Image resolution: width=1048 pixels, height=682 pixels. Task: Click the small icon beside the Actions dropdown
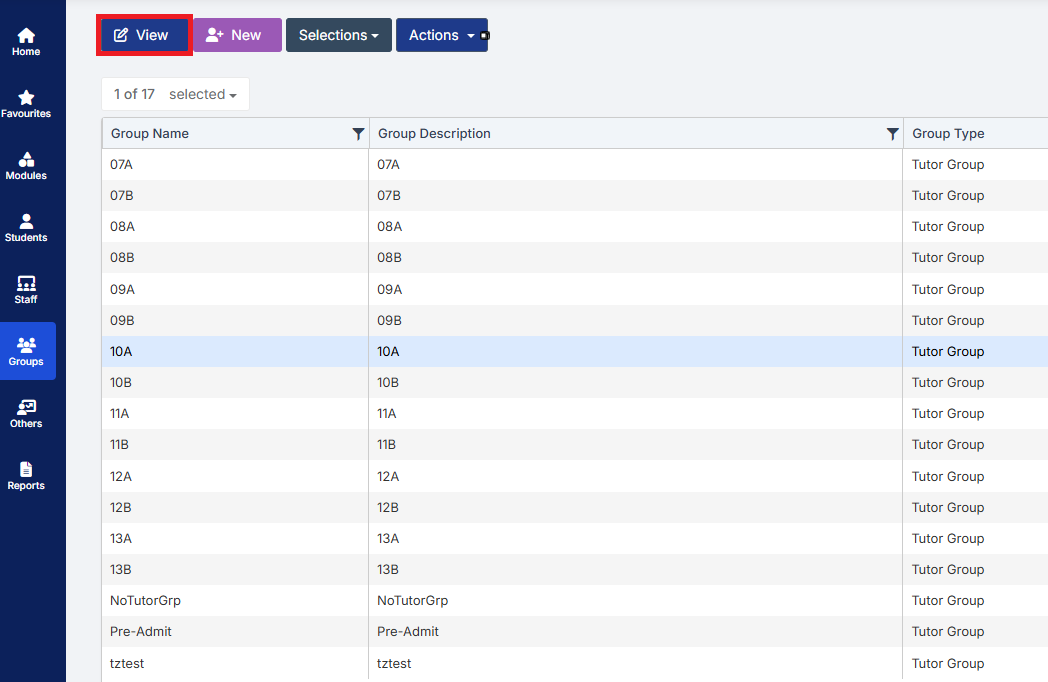(483, 34)
